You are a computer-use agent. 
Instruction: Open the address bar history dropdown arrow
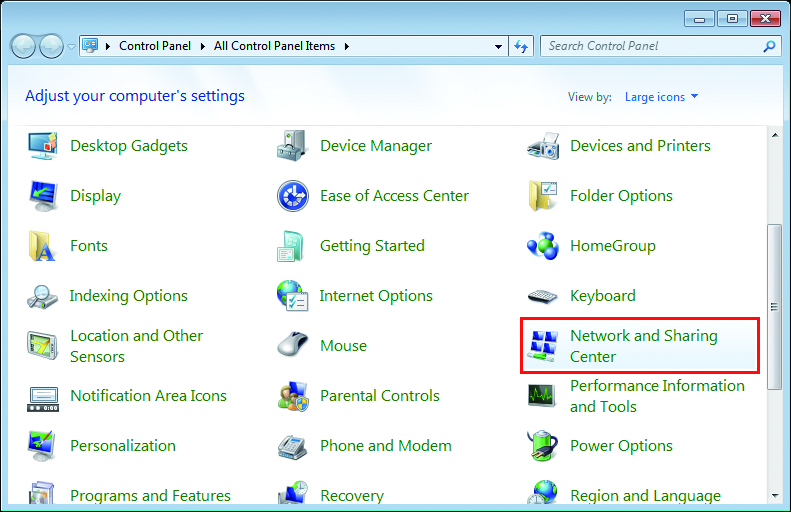(x=499, y=46)
